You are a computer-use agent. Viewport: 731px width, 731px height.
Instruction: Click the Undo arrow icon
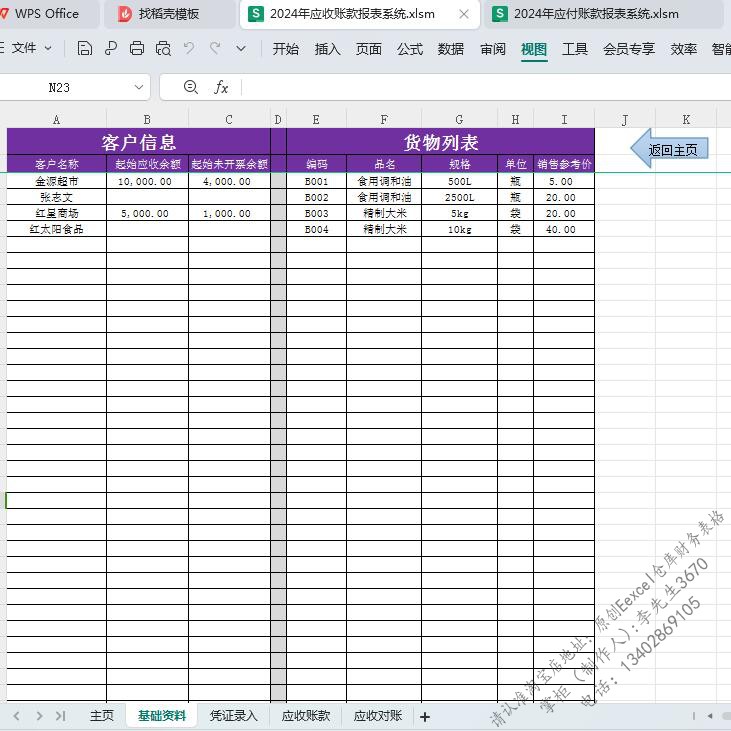pyautogui.click(x=189, y=48)
